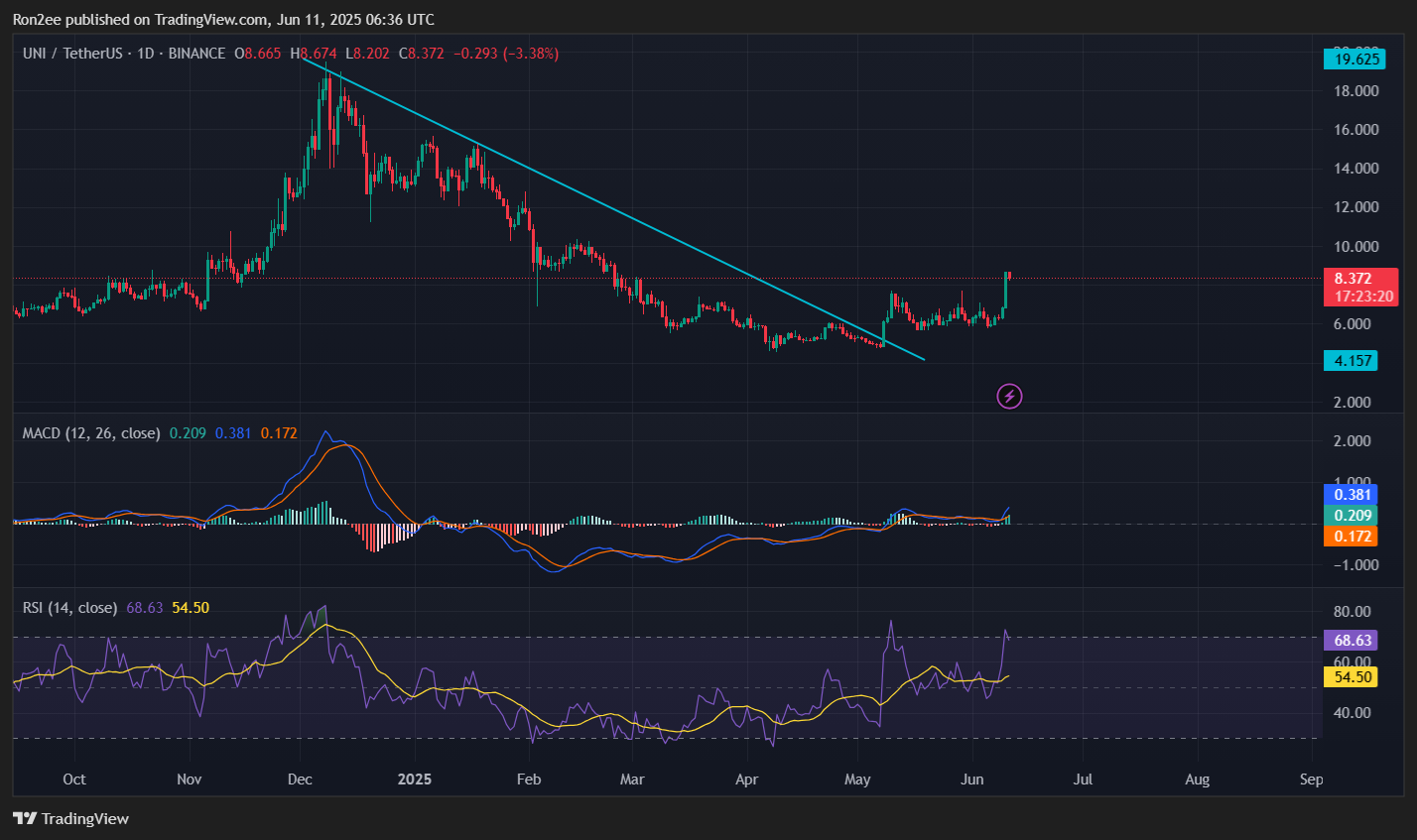The width and height of the screenshot is (1417, 840).
Task: Select the cyan 4.157 low price label
Action: pyautogui.click(x=1351, y=360)
